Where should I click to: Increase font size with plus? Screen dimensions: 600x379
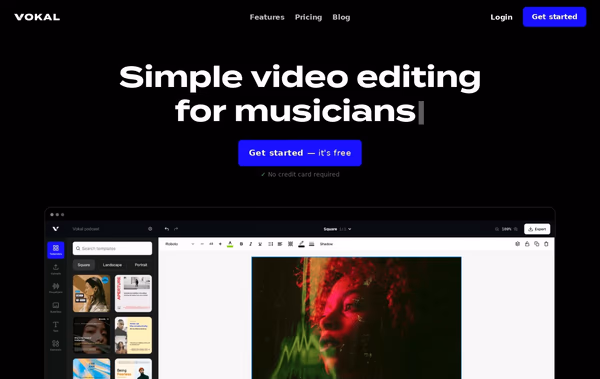click(220, 244)
